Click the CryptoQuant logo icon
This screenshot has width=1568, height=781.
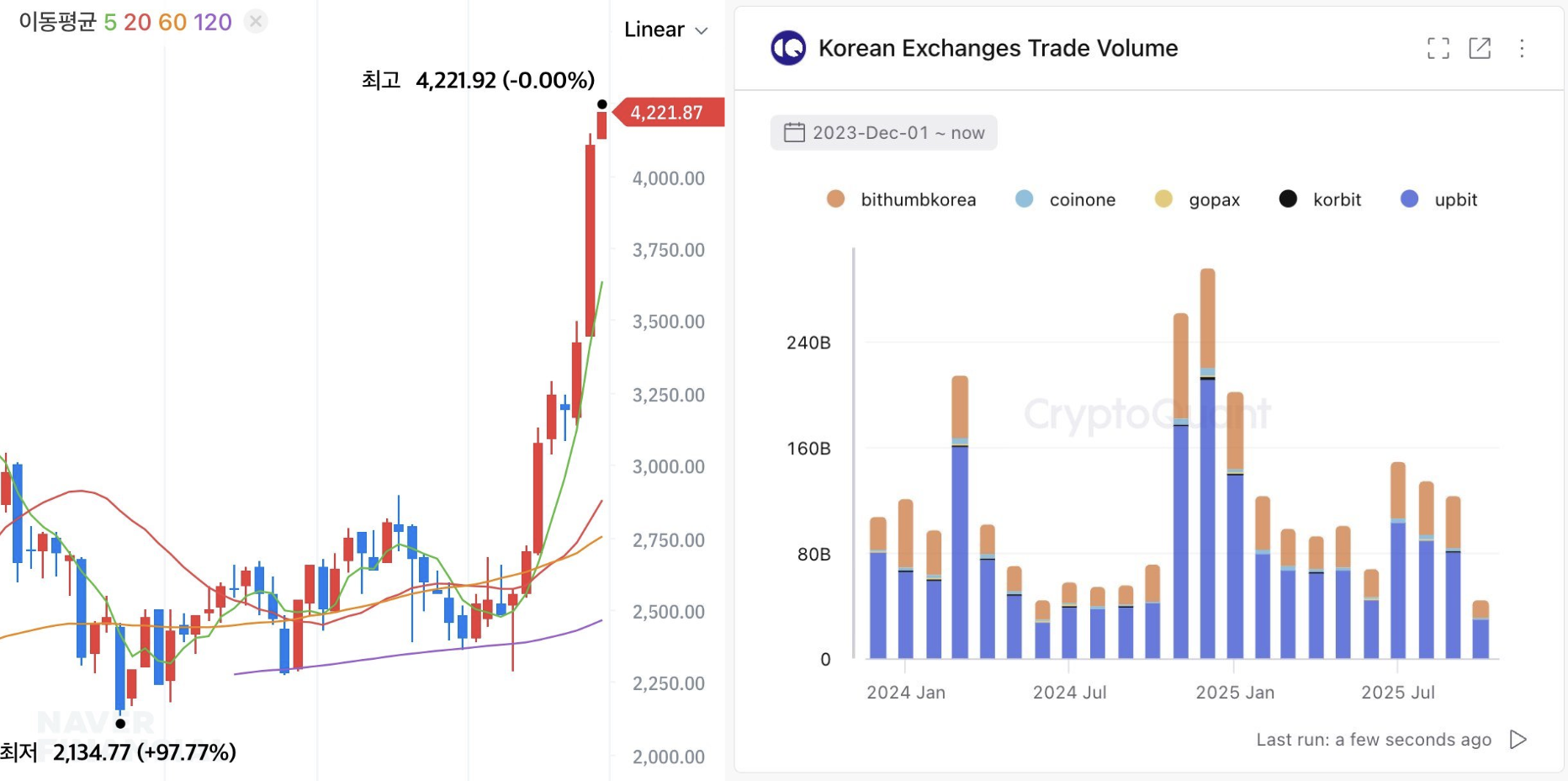tap(787, 48)
